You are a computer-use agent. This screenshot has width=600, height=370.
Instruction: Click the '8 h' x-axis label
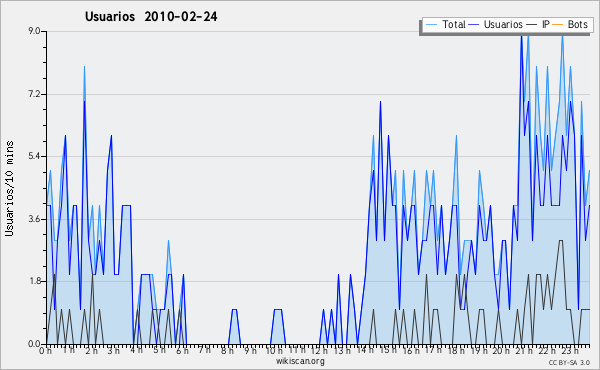pos(227,351)
